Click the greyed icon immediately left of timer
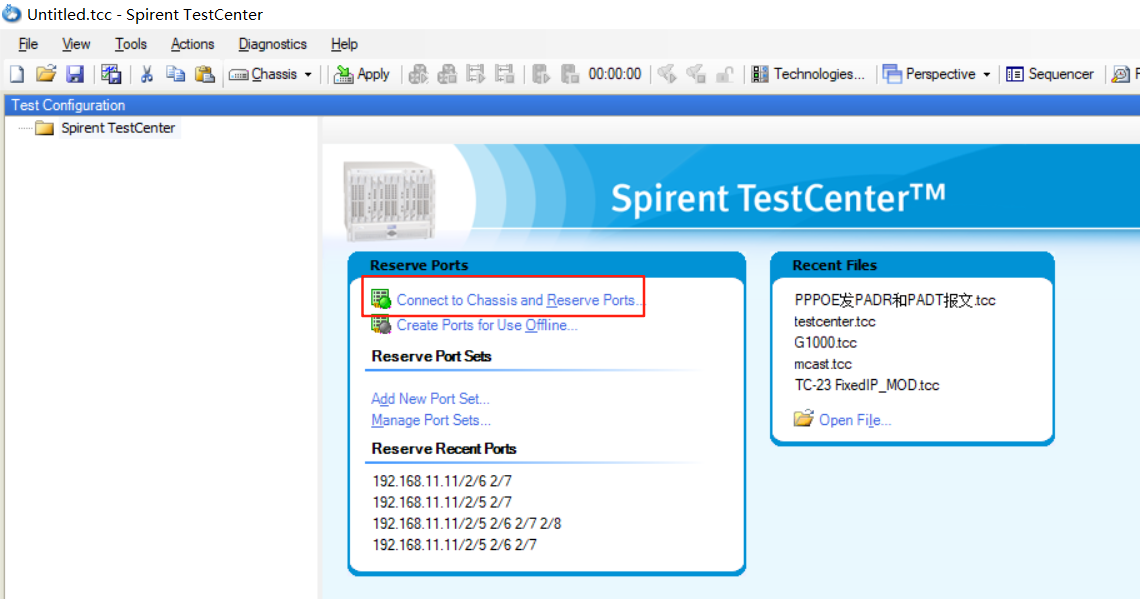The image size is (1140, 599). click(x=570, y=73)
